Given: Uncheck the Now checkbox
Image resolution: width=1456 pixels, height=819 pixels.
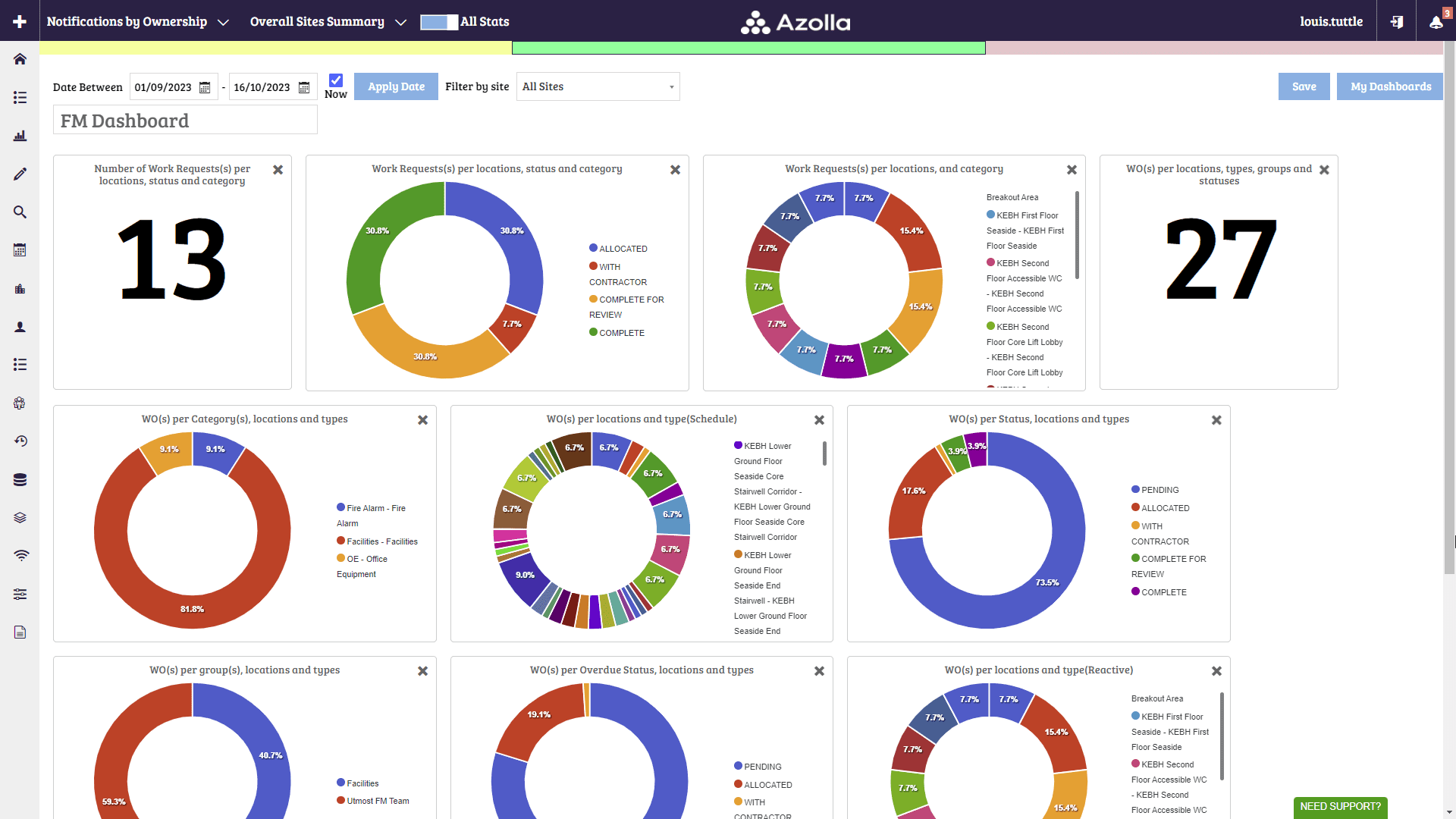Looking at the screenshot, I should pyautogui.click(x=336, y=80).
